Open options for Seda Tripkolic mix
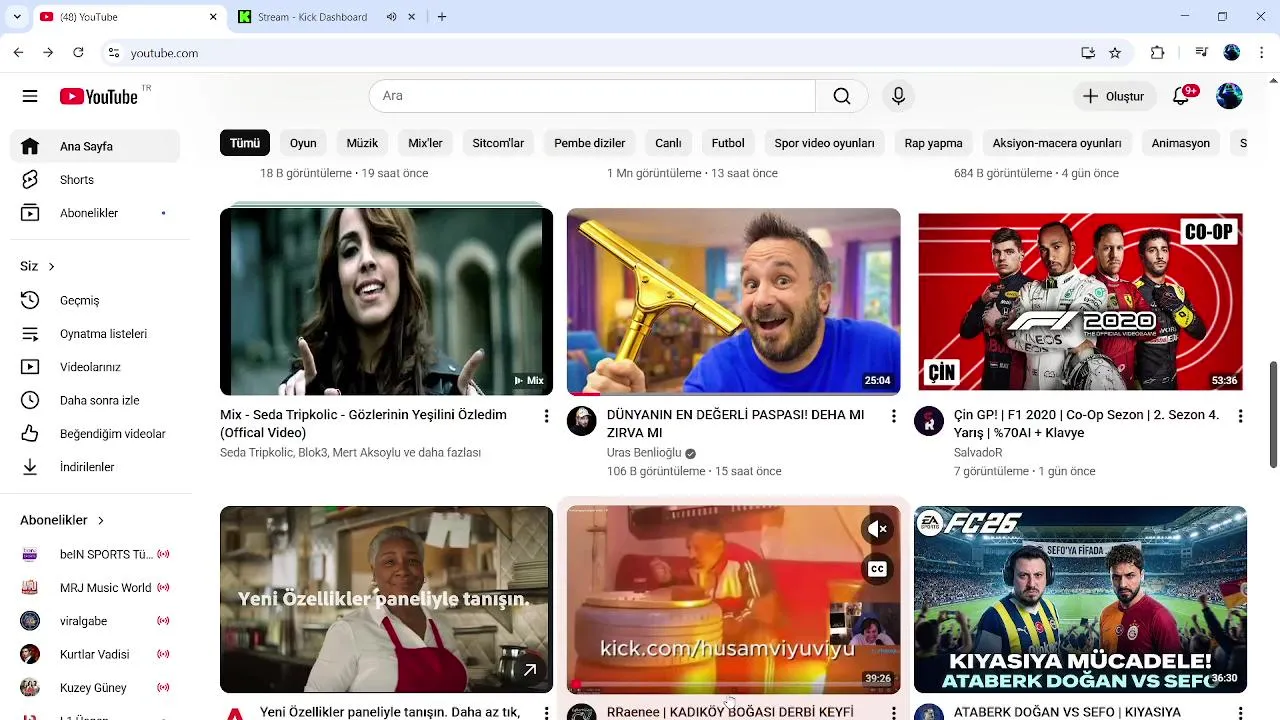Image resolution: width=1280 pixels, height=720 pixels. (x=546, y=416)
